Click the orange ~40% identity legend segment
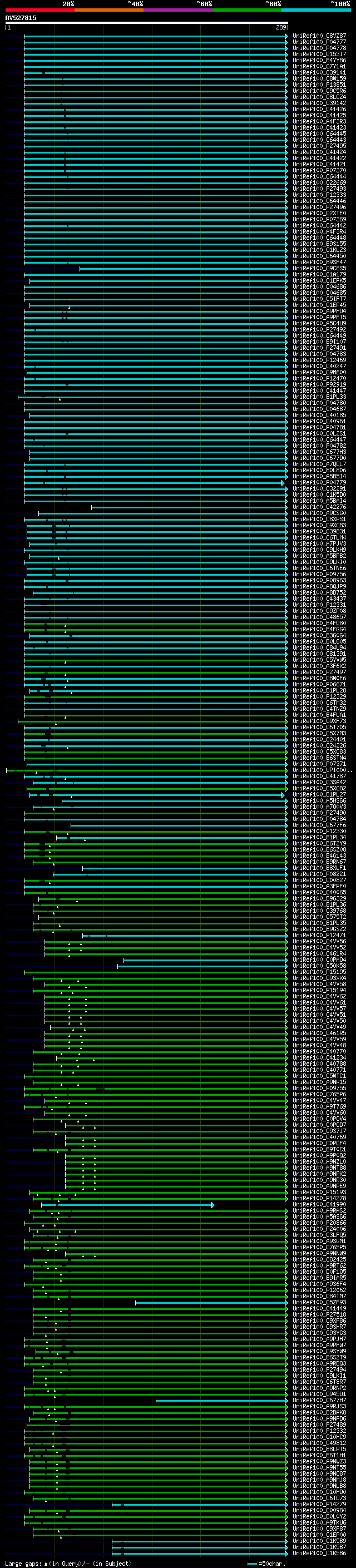Screen dimensions: 356x1568 coord(109,10)
